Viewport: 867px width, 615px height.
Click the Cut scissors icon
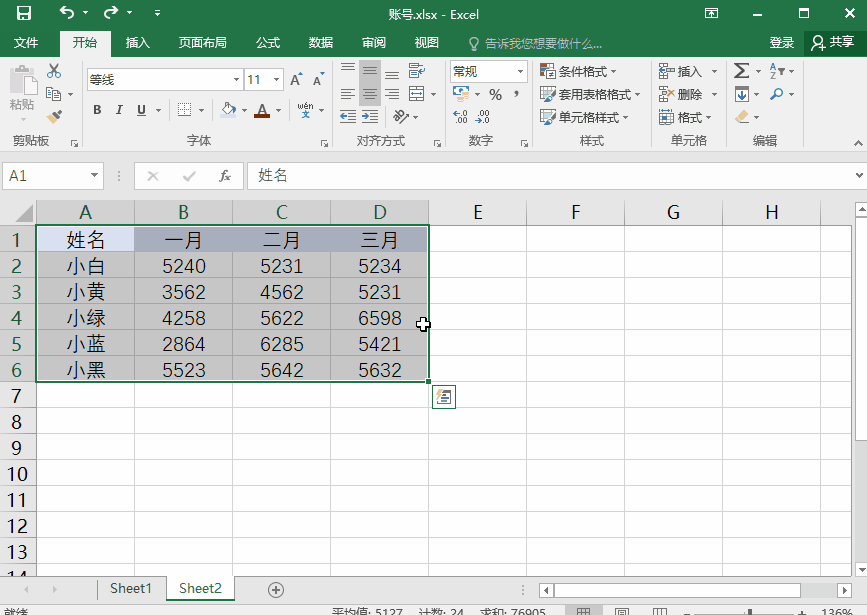[54, 71]
